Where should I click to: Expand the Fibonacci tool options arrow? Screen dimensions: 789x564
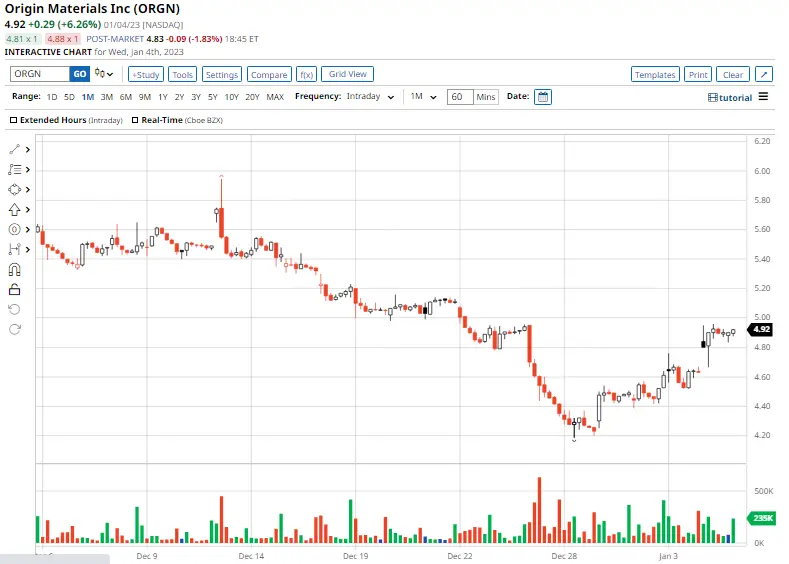pos(28,170)
